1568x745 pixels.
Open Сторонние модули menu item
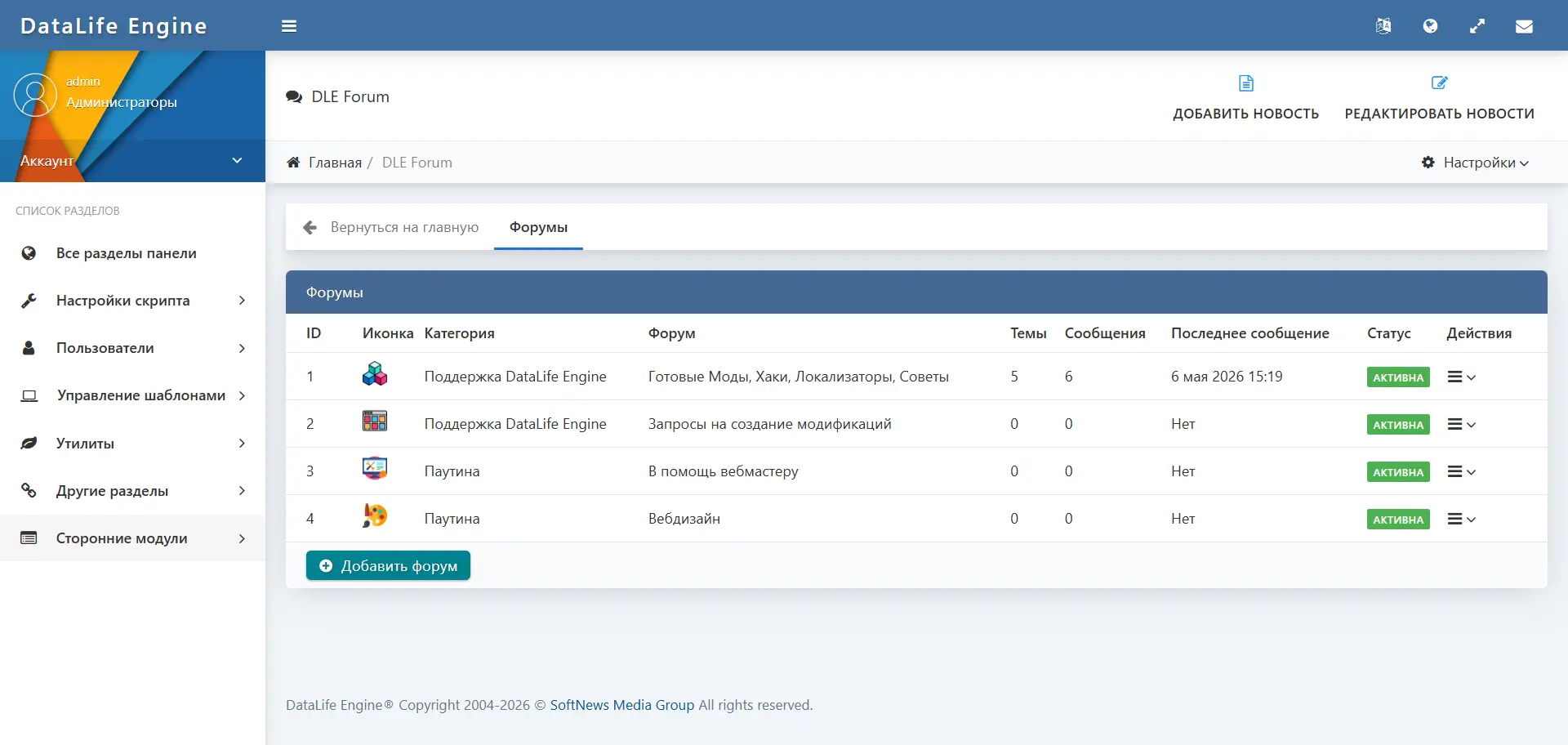[x=132, y=538]
